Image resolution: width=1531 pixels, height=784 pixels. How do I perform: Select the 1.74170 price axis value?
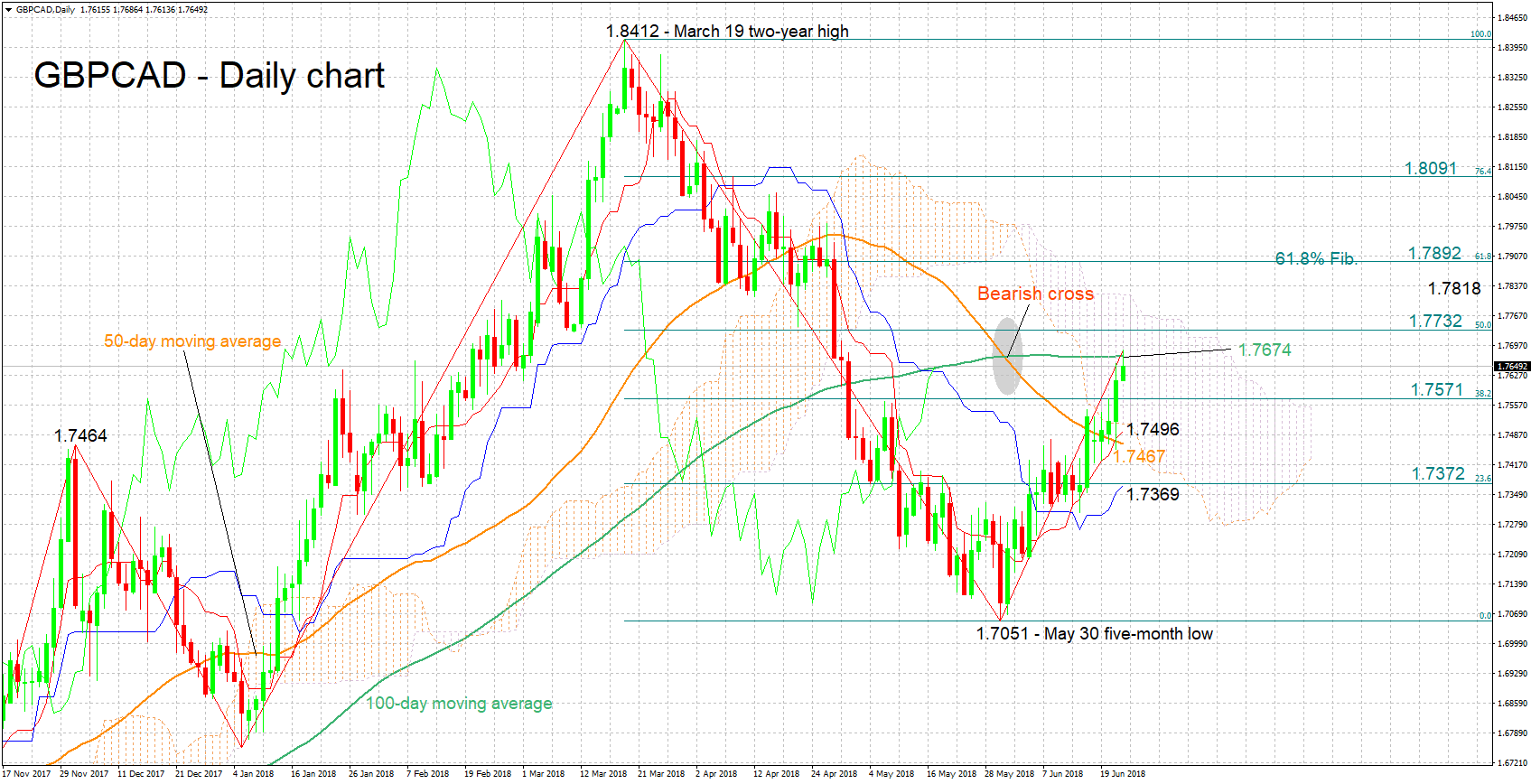tap(1512, 465)
